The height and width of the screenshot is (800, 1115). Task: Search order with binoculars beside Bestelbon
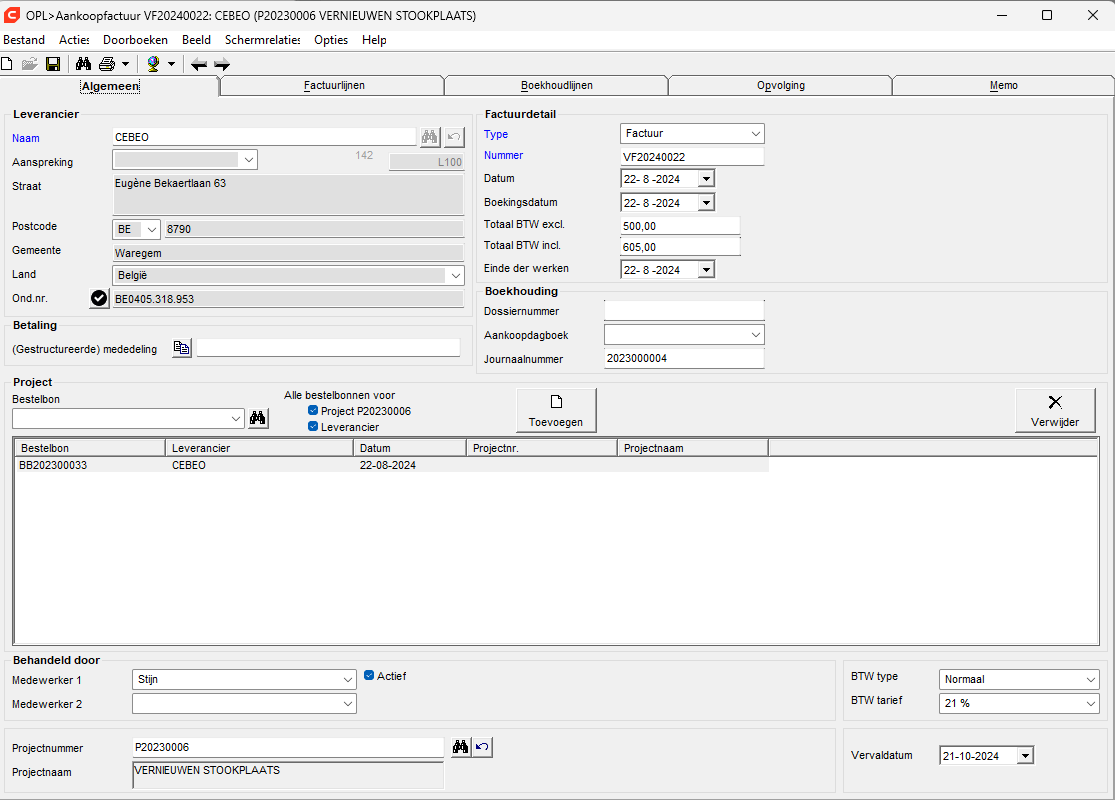257,418
